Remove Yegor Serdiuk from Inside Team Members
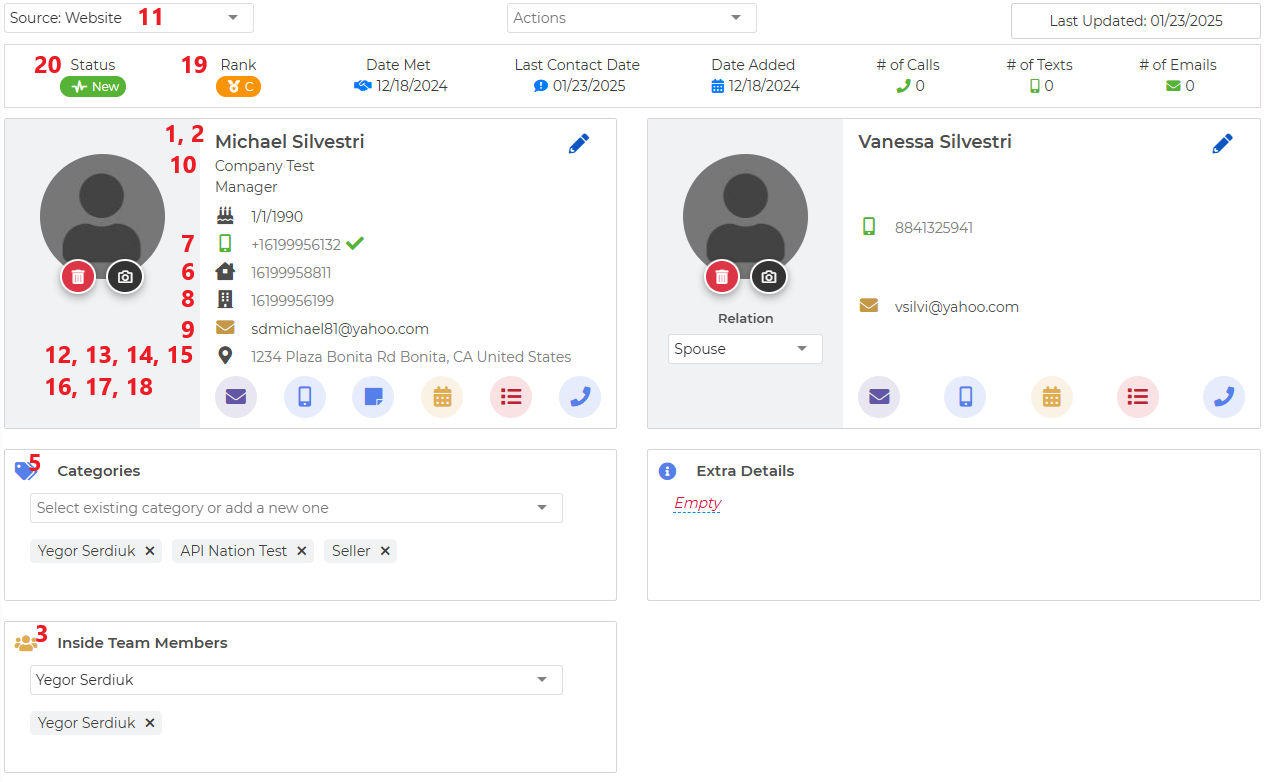The image size is (1266, 782). [x=149, y=723]
